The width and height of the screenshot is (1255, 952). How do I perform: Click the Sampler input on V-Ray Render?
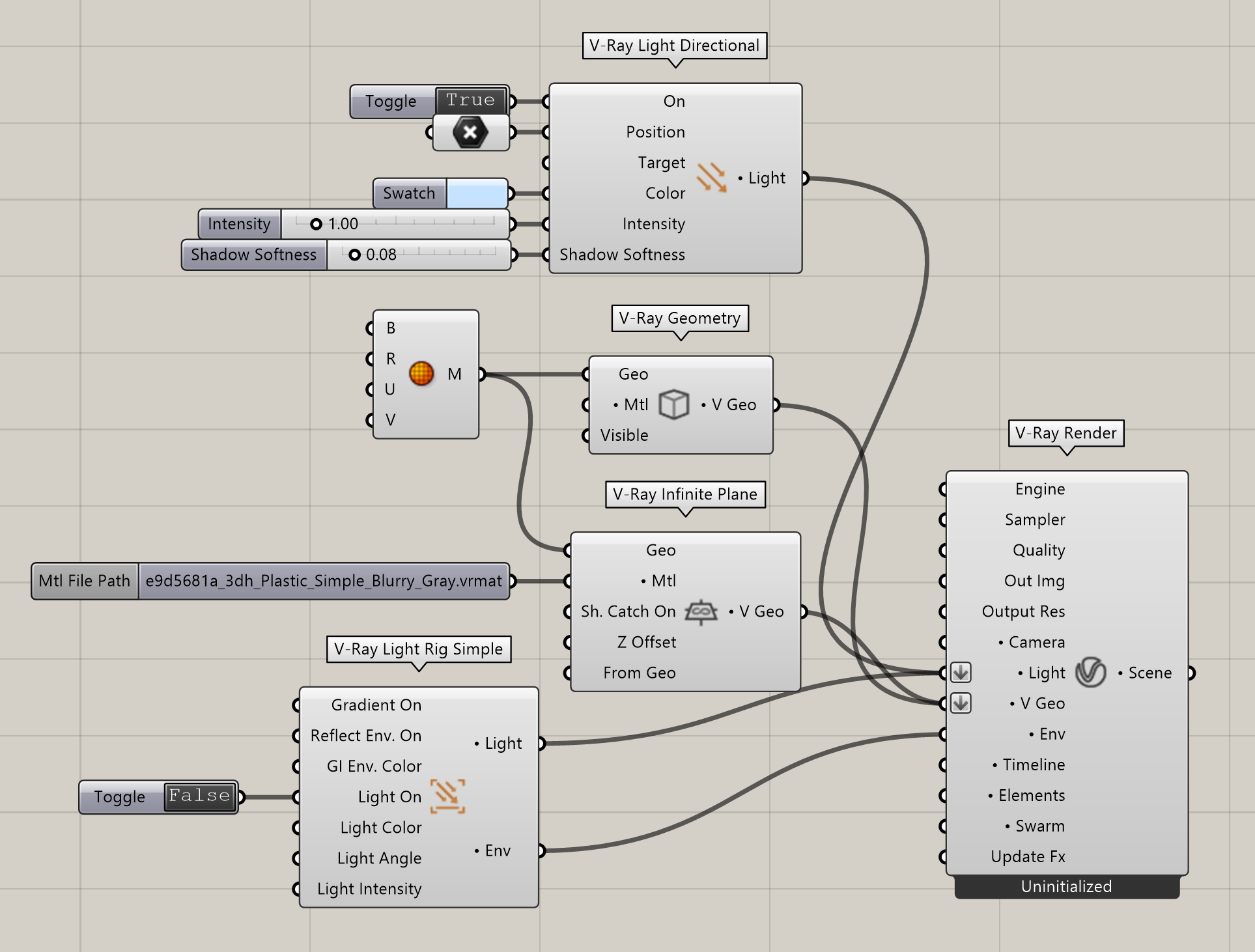1035,520
